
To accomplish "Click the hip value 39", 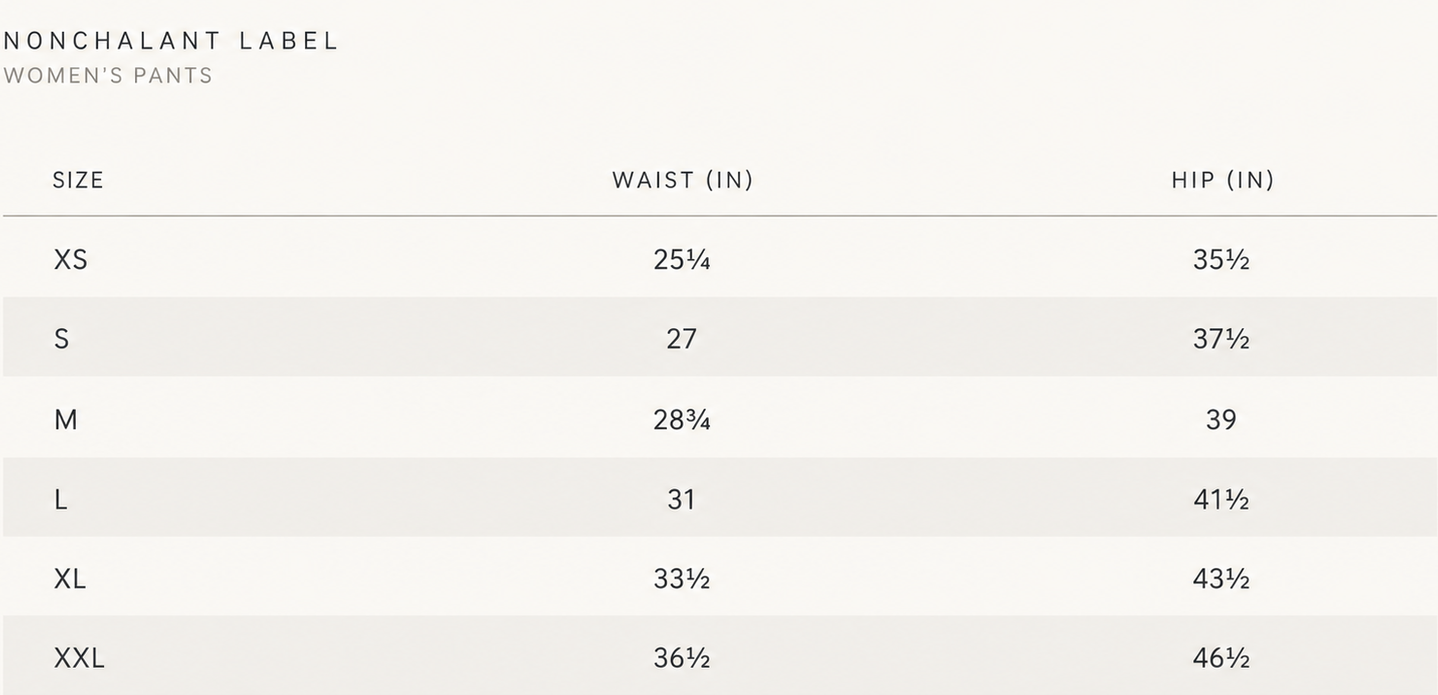I will [x=1221, y=419].
